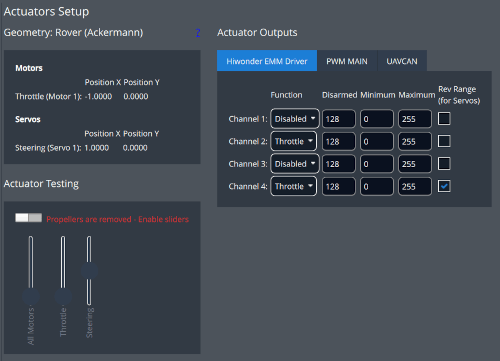Open the UAVCAN tab
Viewport: 500px width, 361px height.
pyautogui.click(x=402, y=61)
